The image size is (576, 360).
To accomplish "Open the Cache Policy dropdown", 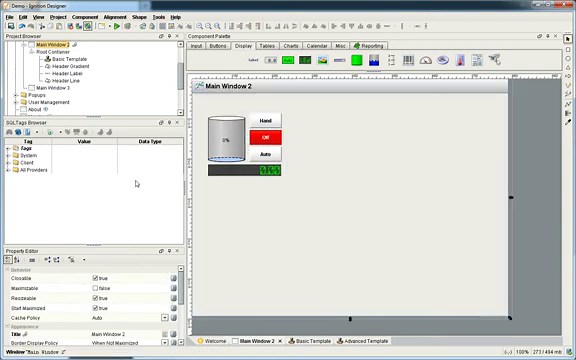I will [165, 318].
